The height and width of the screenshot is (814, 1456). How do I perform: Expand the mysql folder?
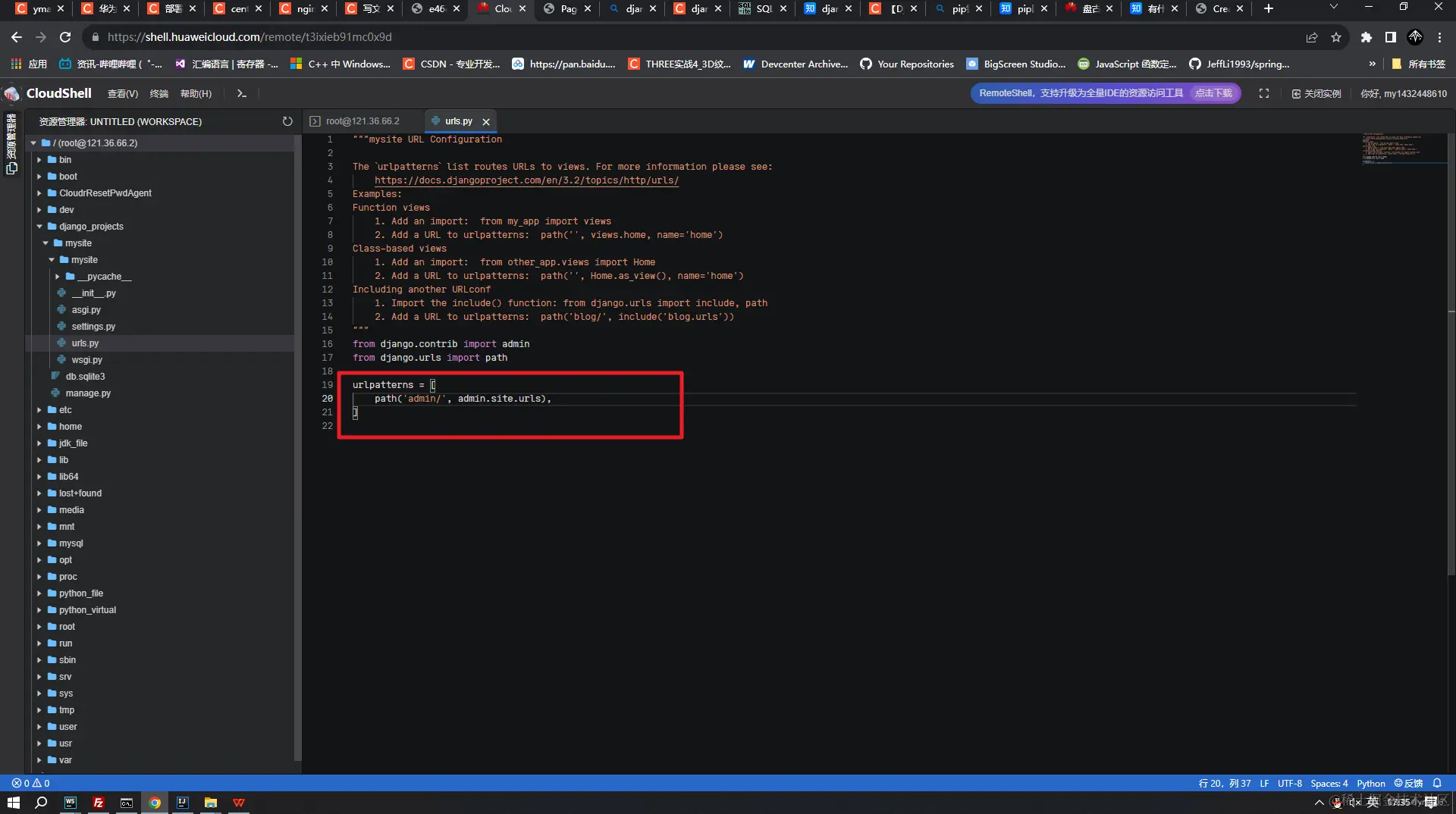(39, 543)
